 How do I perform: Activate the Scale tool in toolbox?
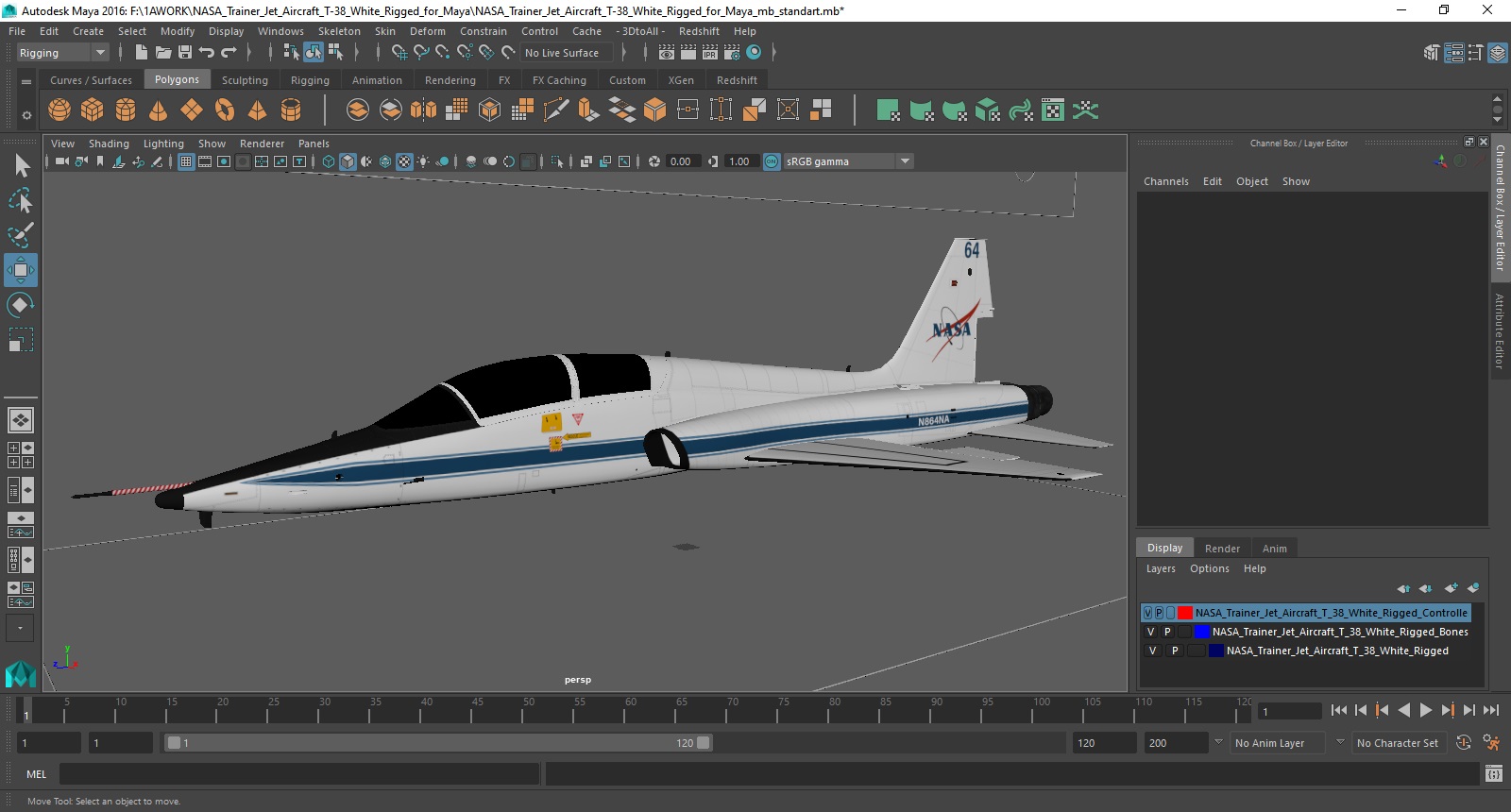pos(21,340)
